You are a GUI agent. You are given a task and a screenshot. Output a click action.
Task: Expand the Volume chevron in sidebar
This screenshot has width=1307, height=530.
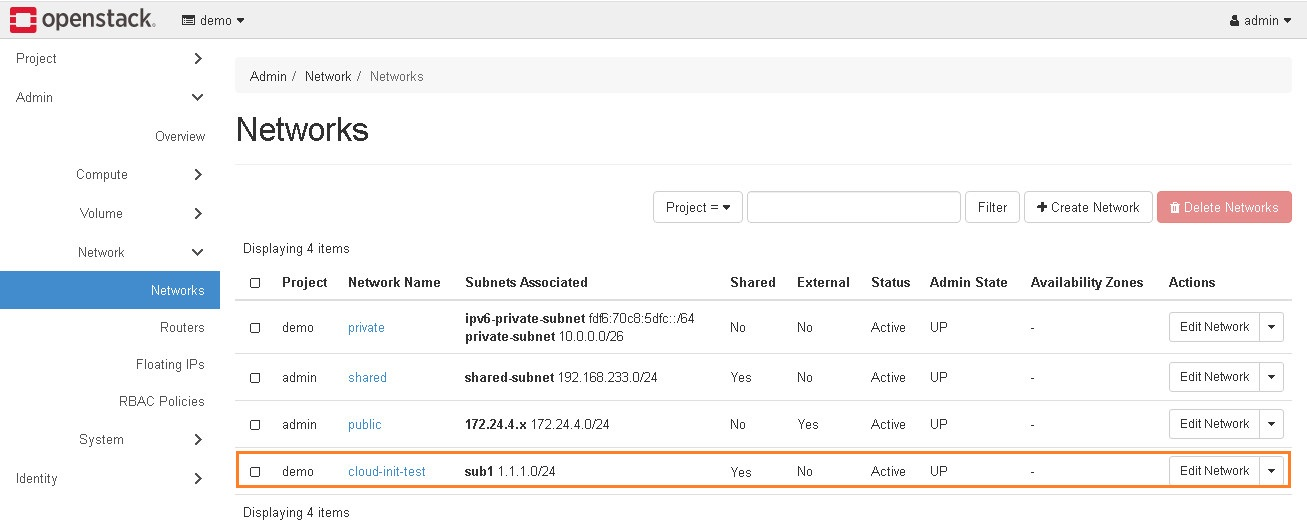pyautogui.click(x=198, y=214)
